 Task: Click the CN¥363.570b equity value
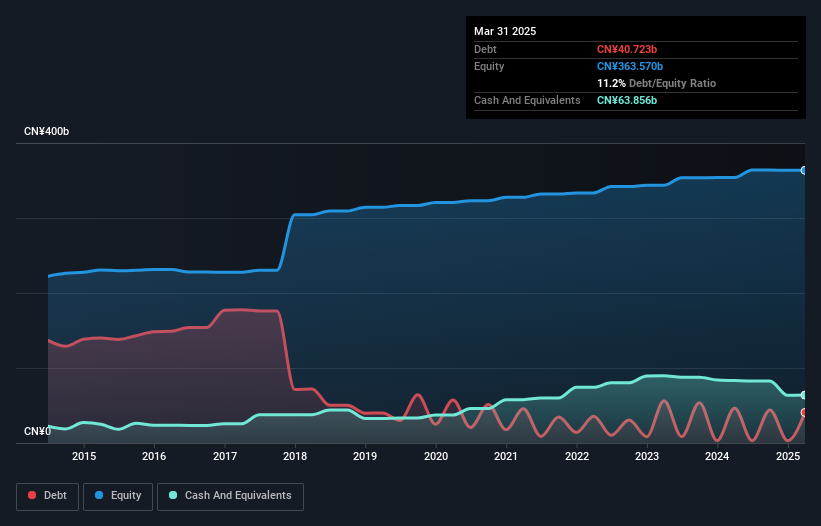(x=630, y=66)
